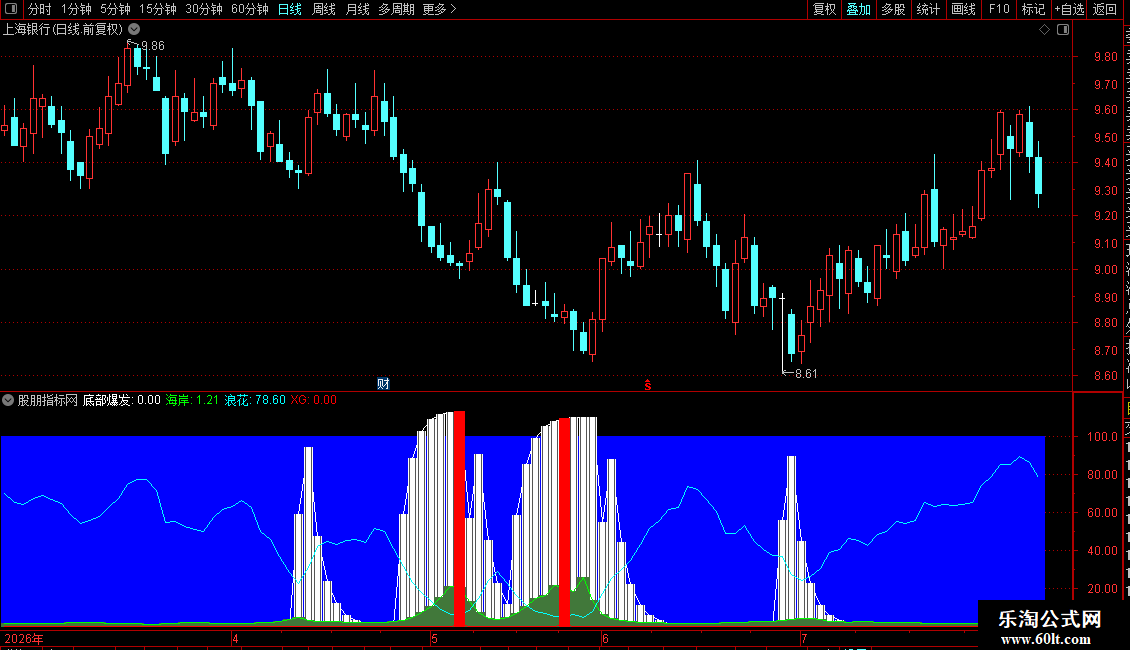Toggle the 叠加 overlay button
Viewport: 1130px width, 650px height.
[858, 9]
